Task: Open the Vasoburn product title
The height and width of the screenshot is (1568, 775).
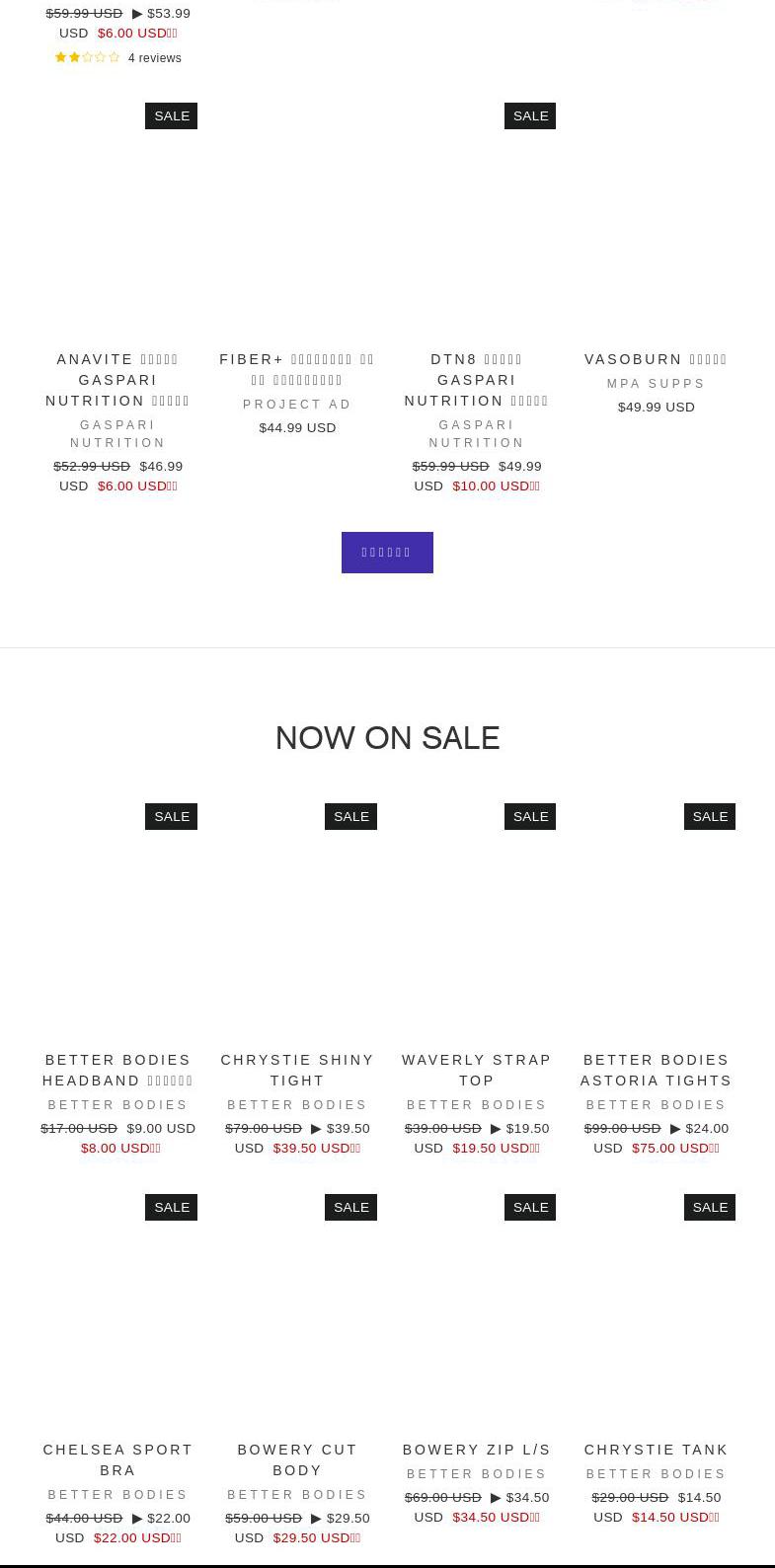Action: [x=656, y=359]
